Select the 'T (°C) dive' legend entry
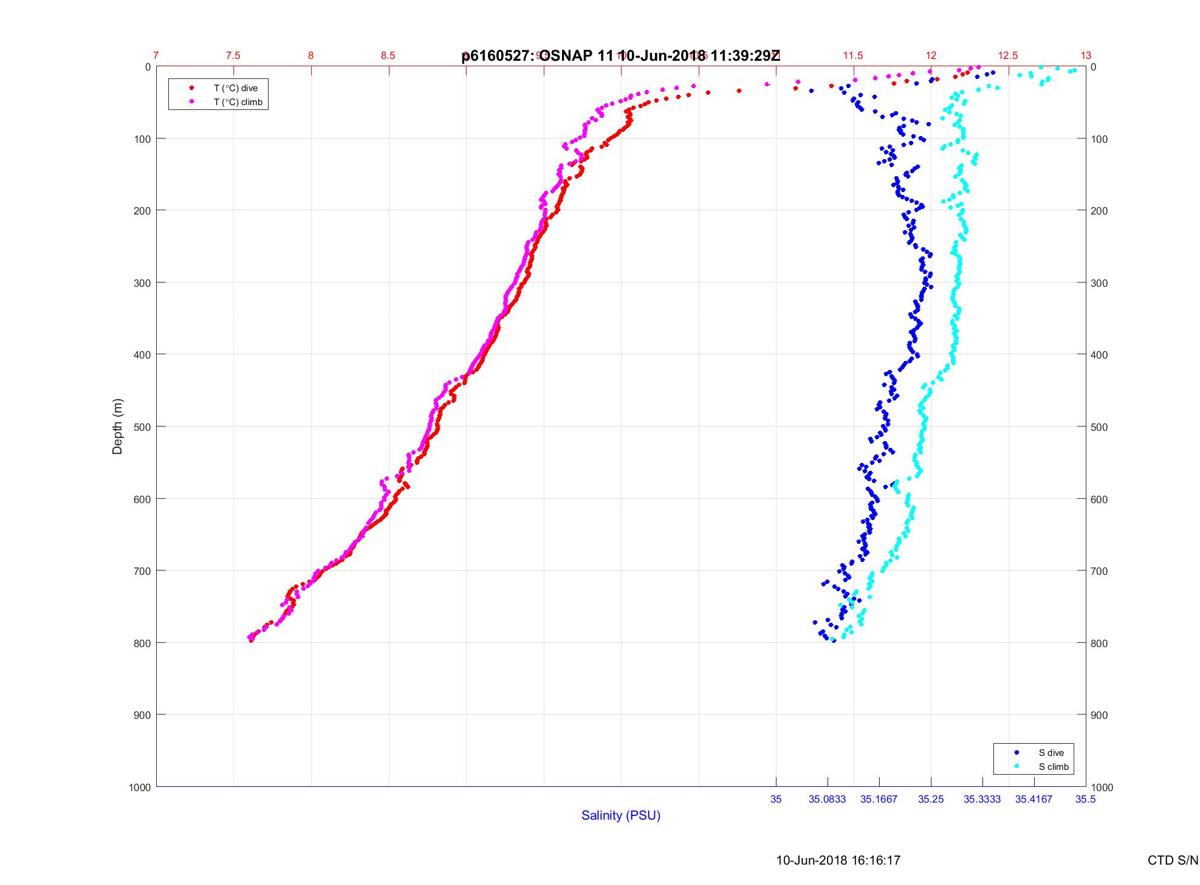This screenshot has width=1200, height=885. [235, 88]
